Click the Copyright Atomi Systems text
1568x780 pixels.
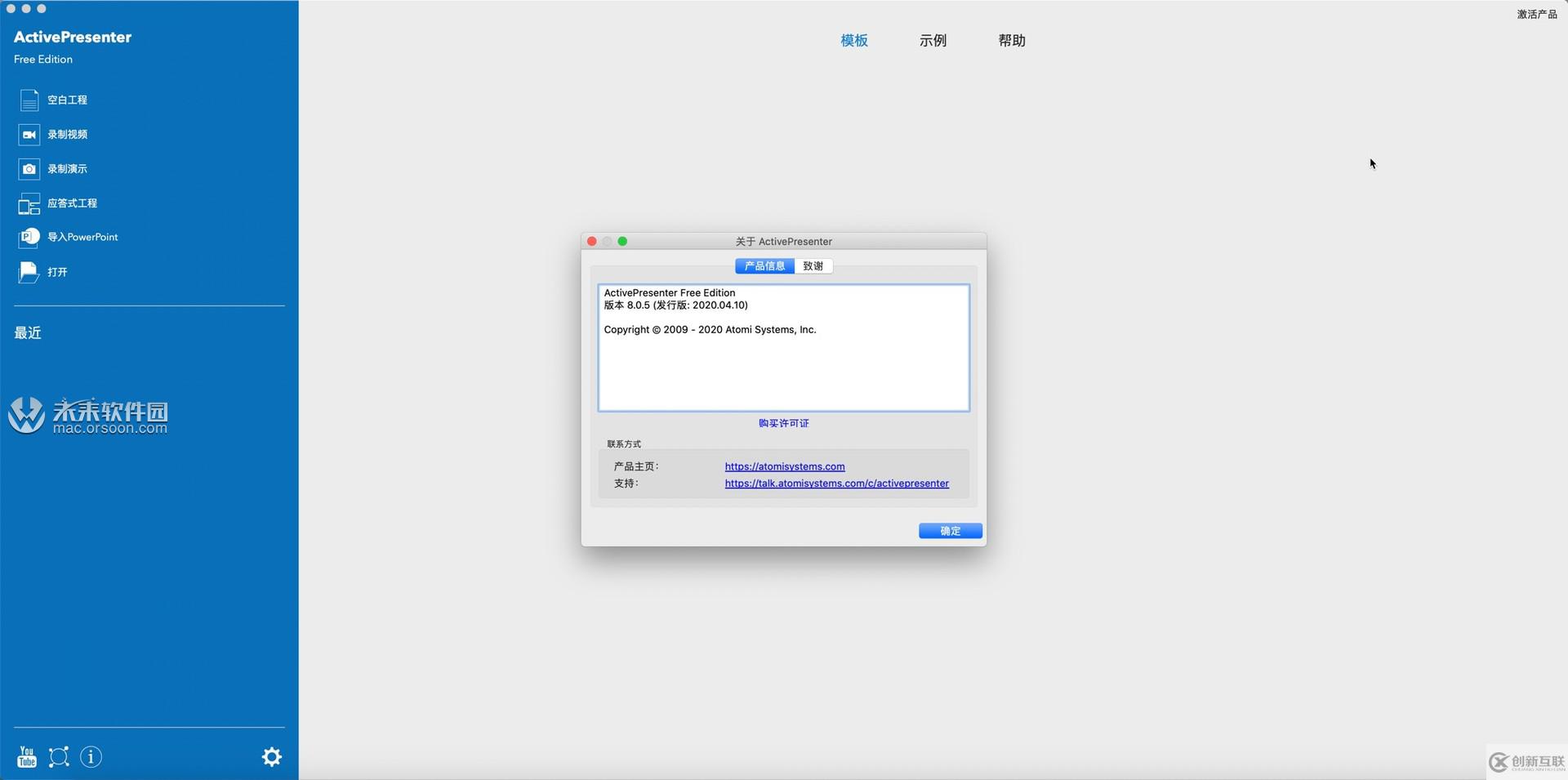pos(710,330)
